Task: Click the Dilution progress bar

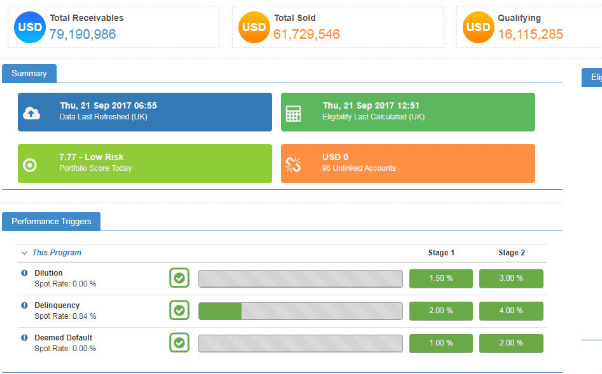Action: [300, 279]
